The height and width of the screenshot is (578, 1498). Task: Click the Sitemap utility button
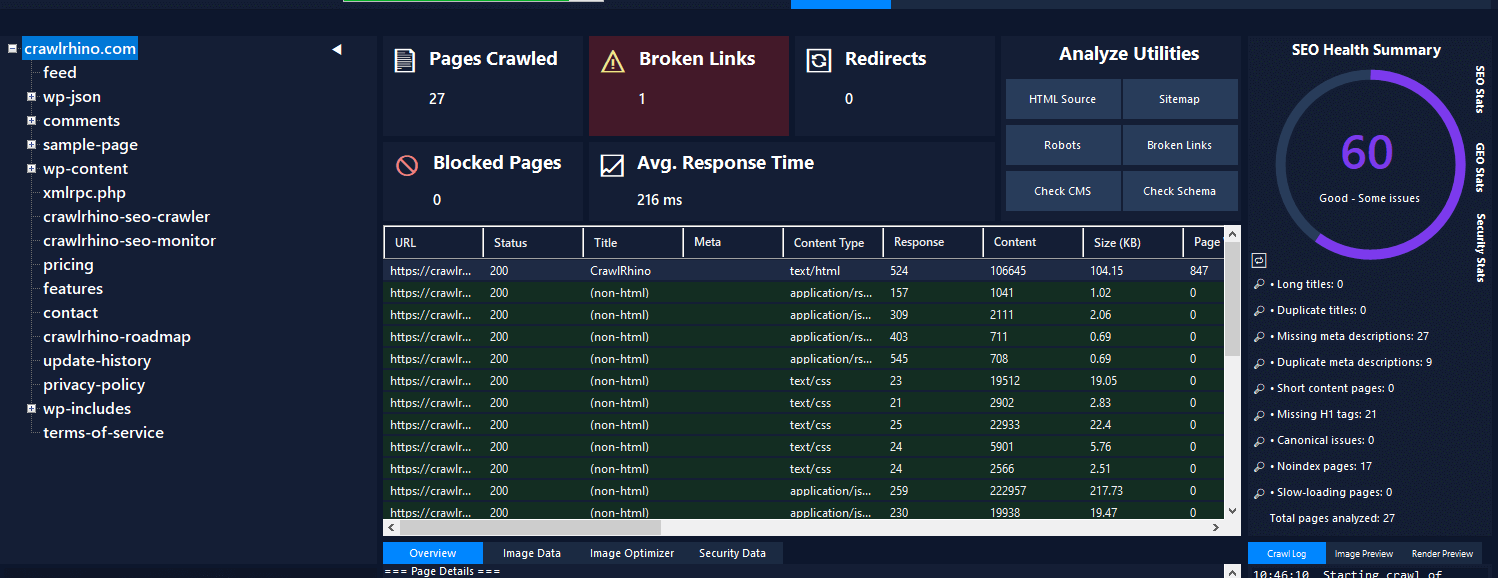click(1180, 99)
